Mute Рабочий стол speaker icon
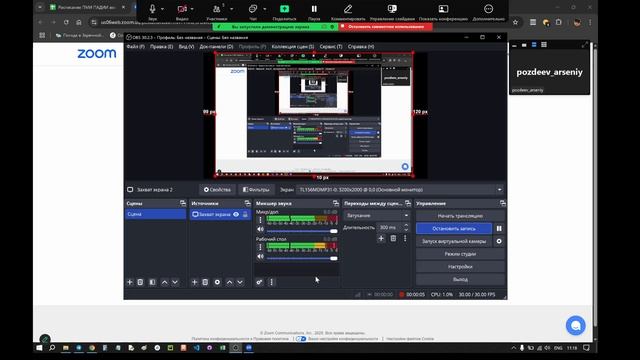The image size is (640, 360). (x=260, y=257)
